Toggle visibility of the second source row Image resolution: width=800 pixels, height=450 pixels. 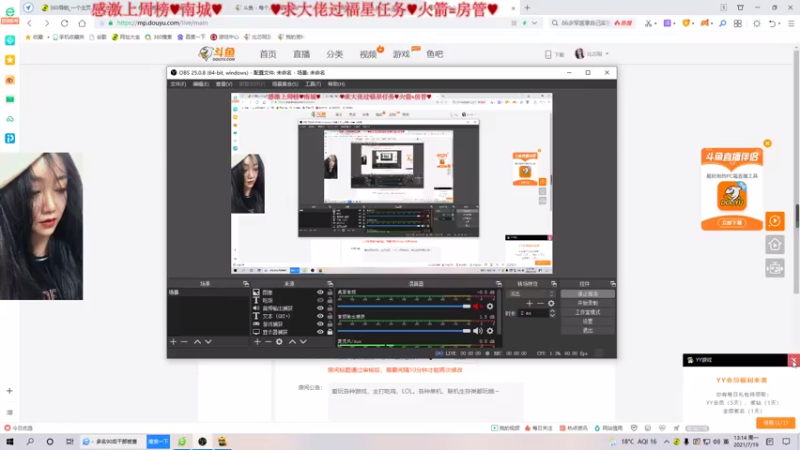pyautogui.click(x=320, y=300)
